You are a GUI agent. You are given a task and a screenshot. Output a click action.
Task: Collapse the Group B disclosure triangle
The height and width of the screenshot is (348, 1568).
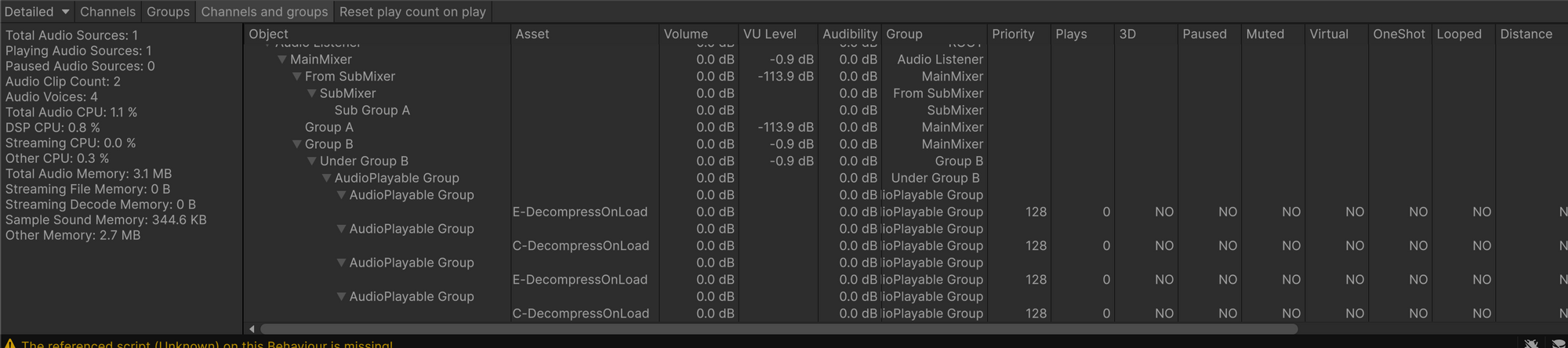297,144
